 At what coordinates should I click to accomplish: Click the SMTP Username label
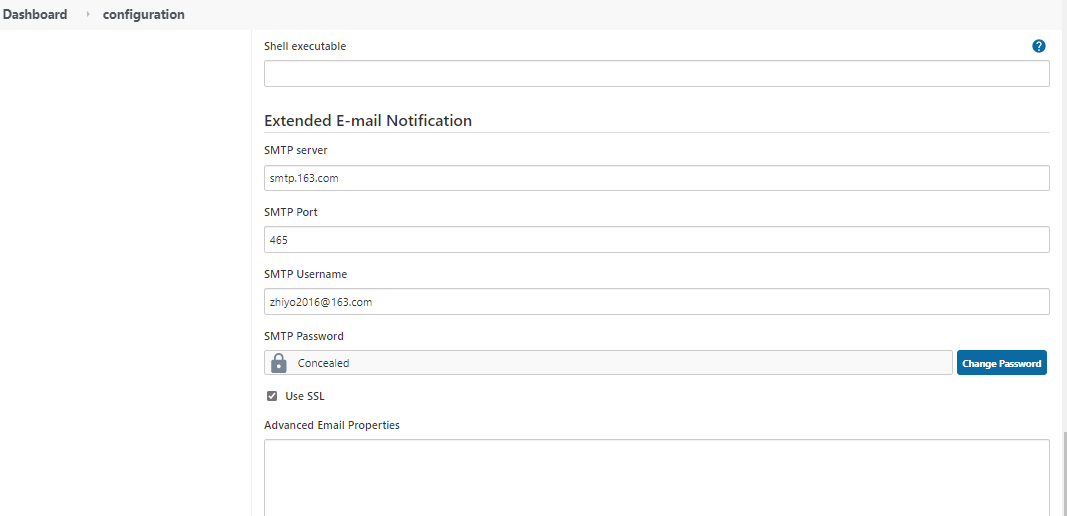306,274
